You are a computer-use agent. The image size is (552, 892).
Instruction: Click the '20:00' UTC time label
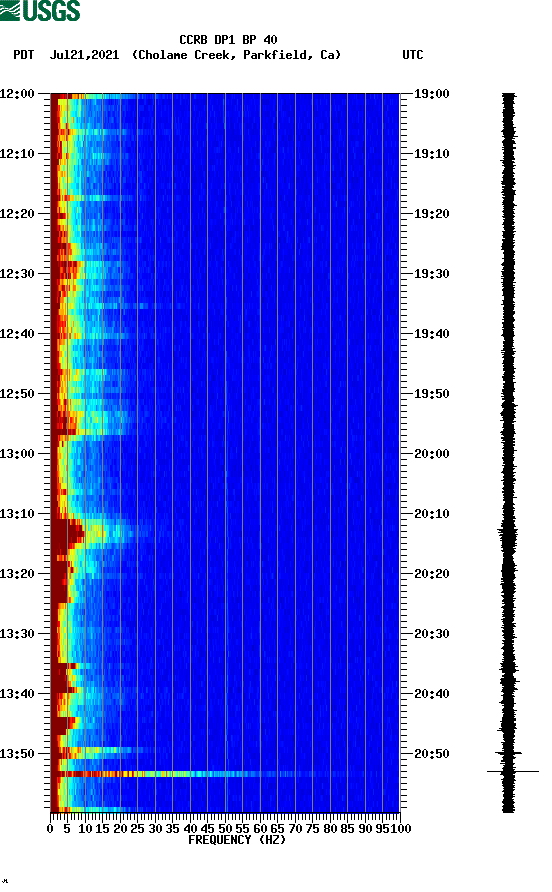(431, 454)
